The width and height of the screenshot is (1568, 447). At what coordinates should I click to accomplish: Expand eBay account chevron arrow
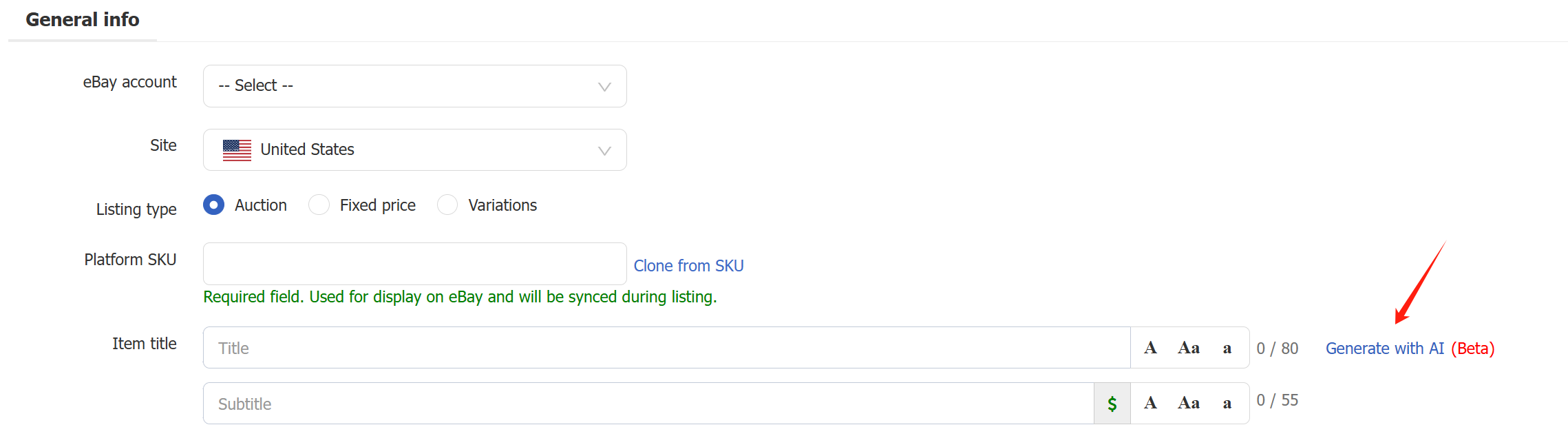coord(604,87)
